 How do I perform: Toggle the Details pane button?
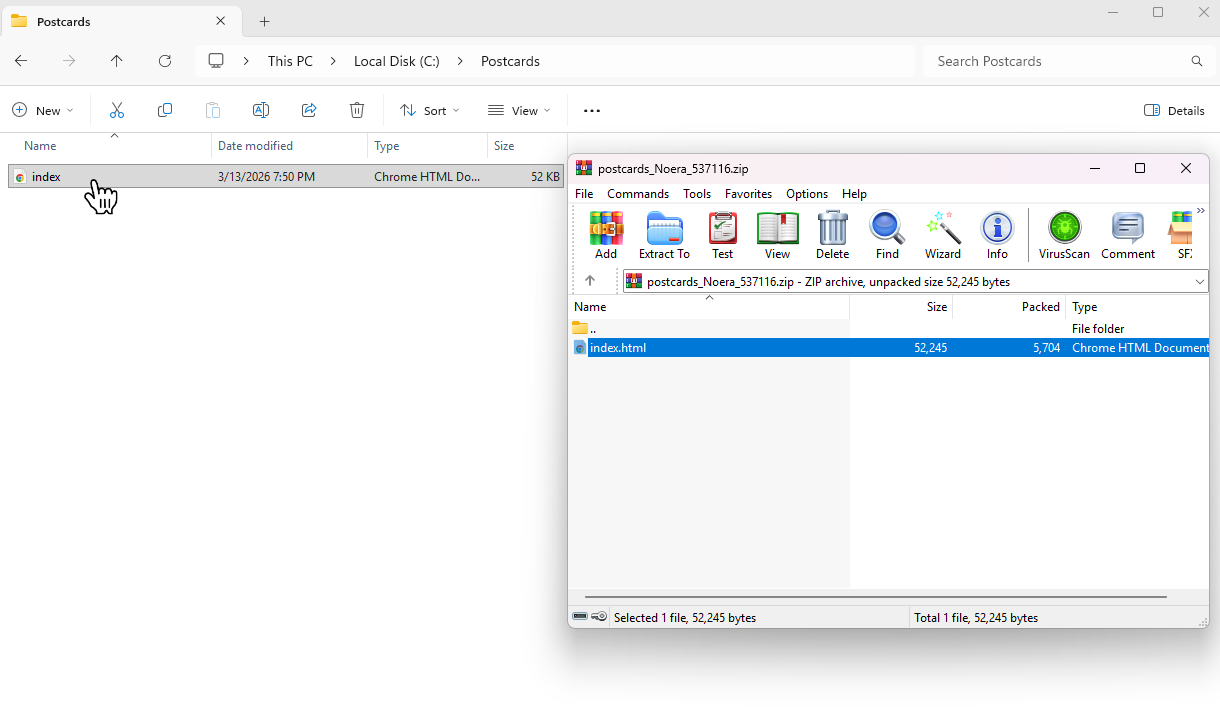1174,110
